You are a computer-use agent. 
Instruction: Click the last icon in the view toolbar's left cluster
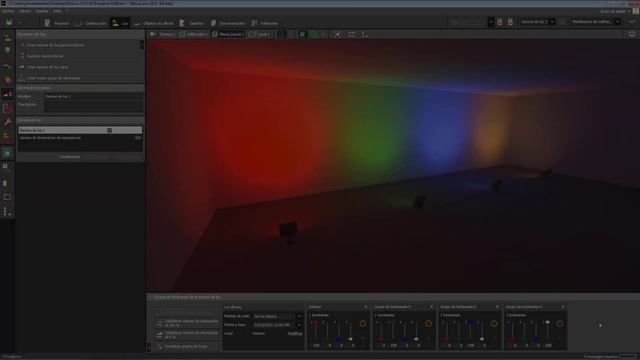364,35
